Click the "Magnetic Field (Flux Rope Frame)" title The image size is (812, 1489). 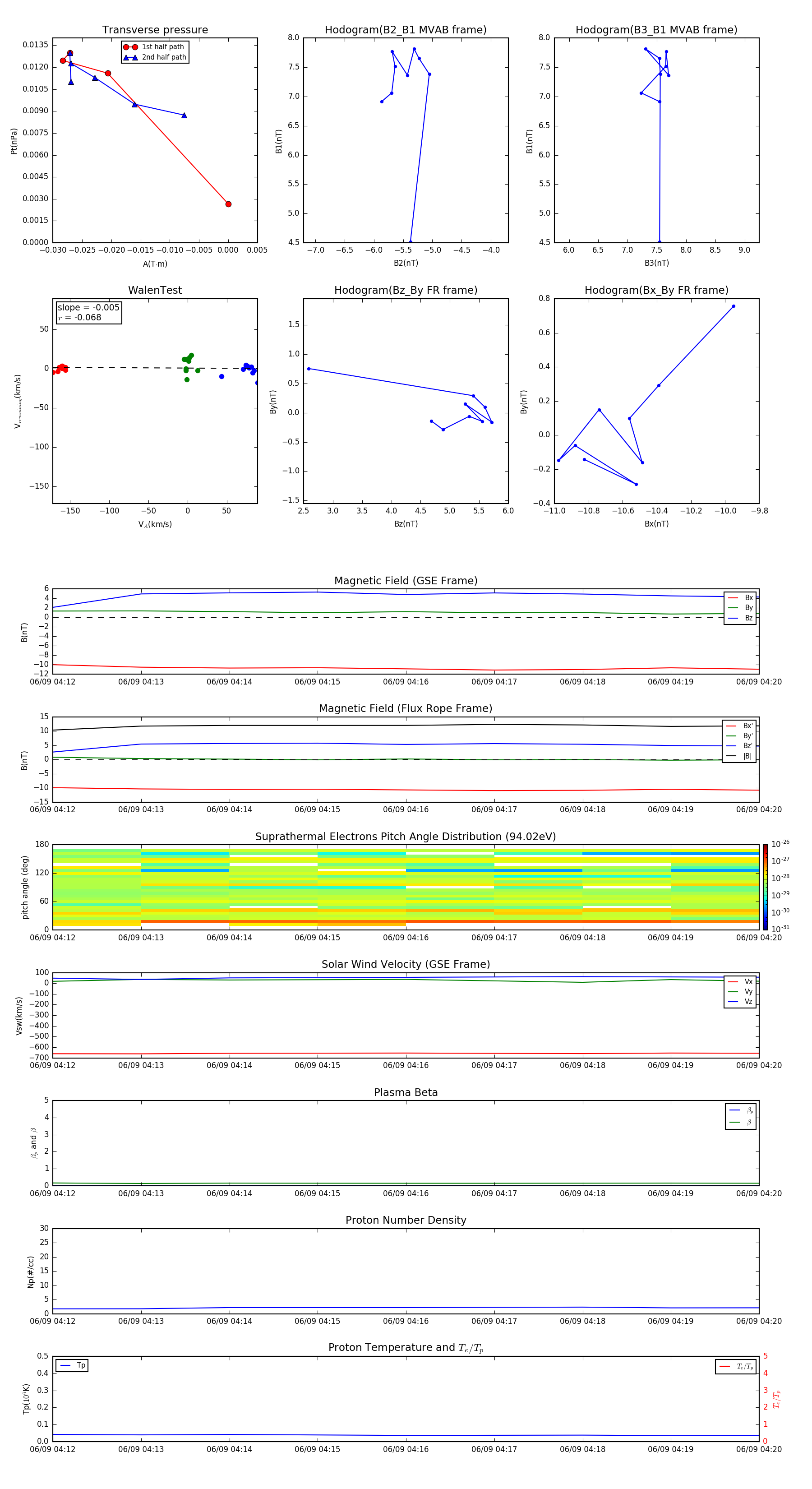tap(406, 708)
